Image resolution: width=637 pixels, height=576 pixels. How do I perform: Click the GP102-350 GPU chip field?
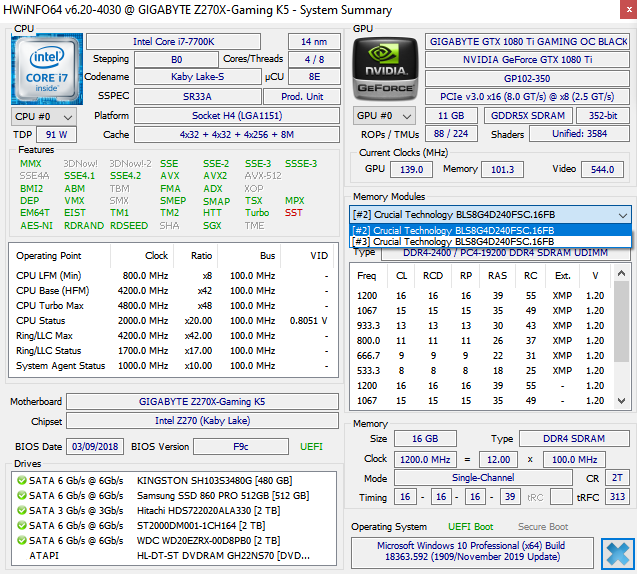pyautogui.click(x=527, y=78)
